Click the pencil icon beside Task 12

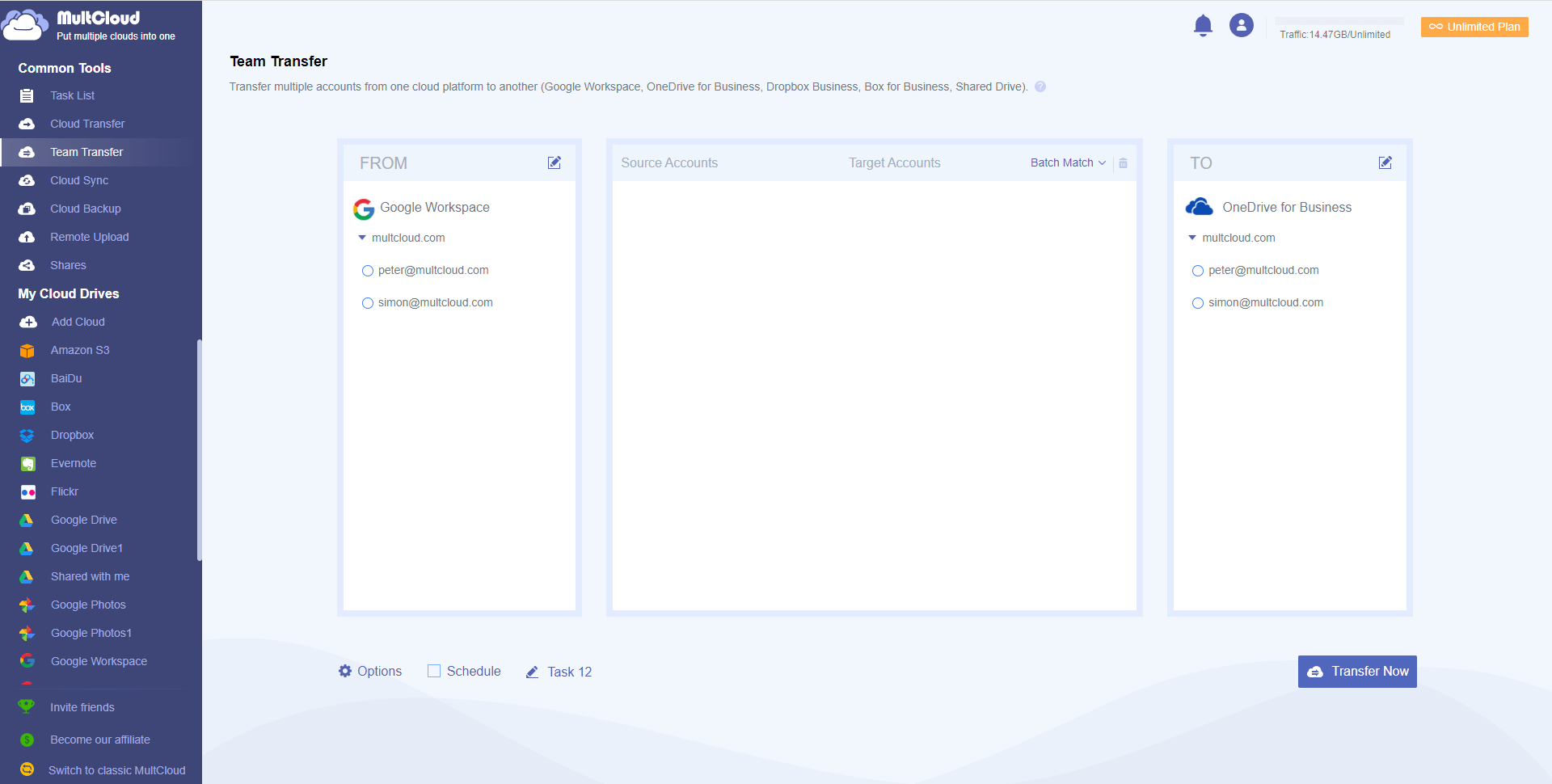[x=533, y=672]
